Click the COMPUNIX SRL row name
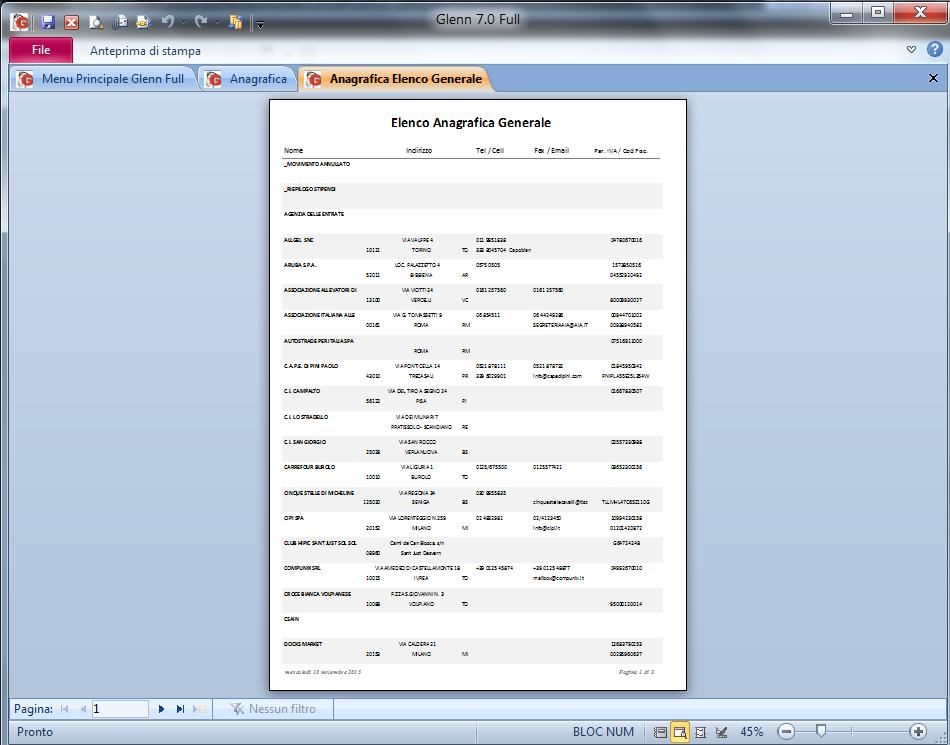 302,568
